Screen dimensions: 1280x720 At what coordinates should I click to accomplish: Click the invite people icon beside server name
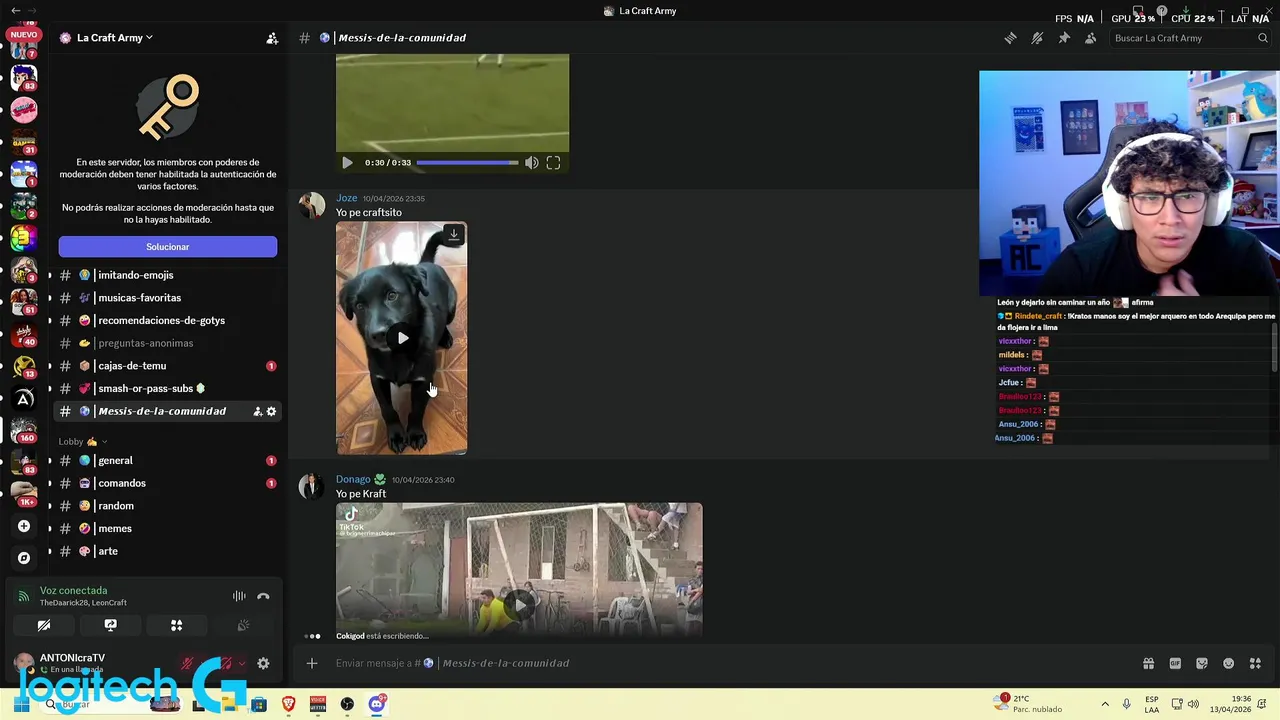pyautogui.click(x=272, y=38)
